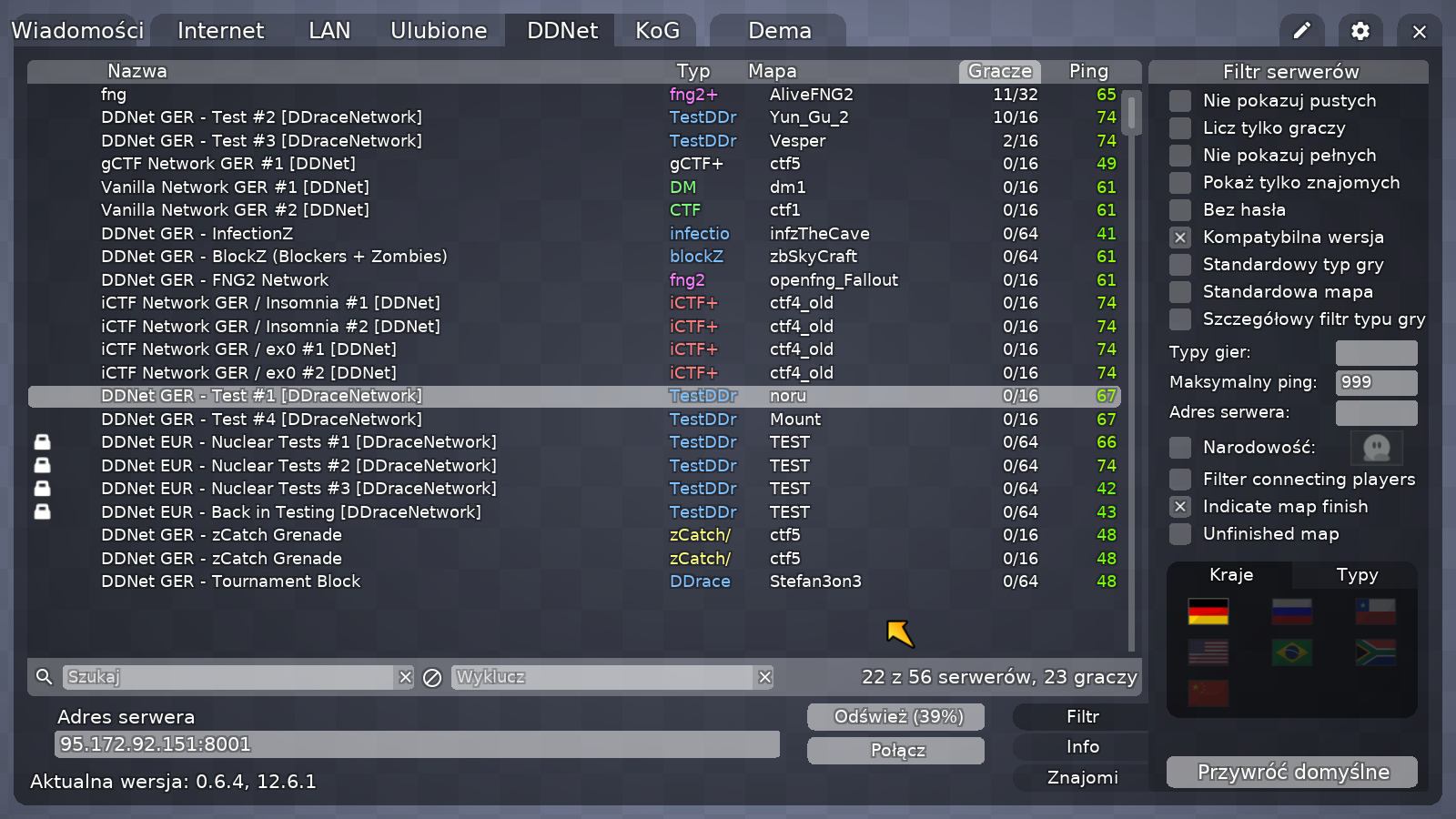Screen dimensions: 1456x819
Task: Clear the Szukaj search field
Action: pos(406,677)
